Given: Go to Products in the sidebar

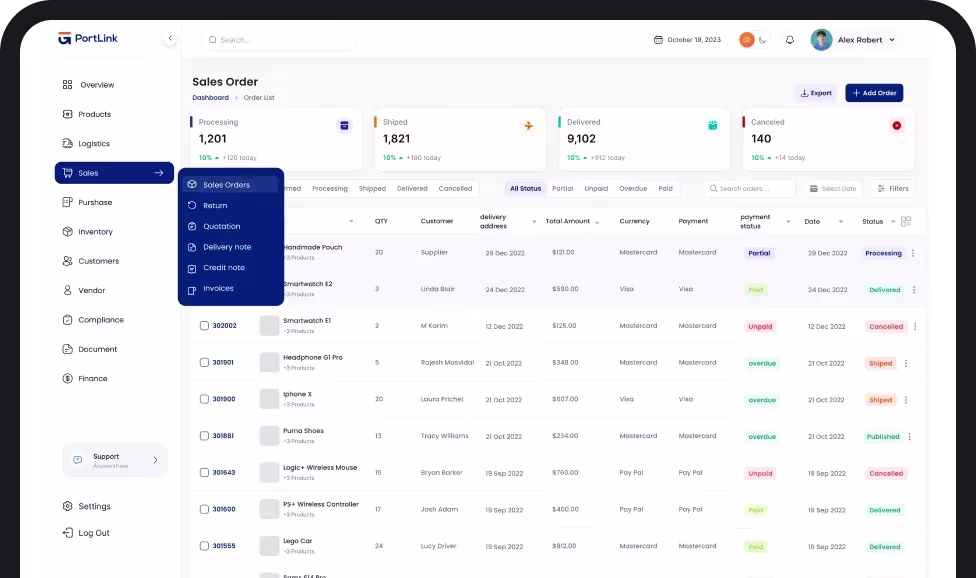Looking at the screenshot, I should [87, 114].
